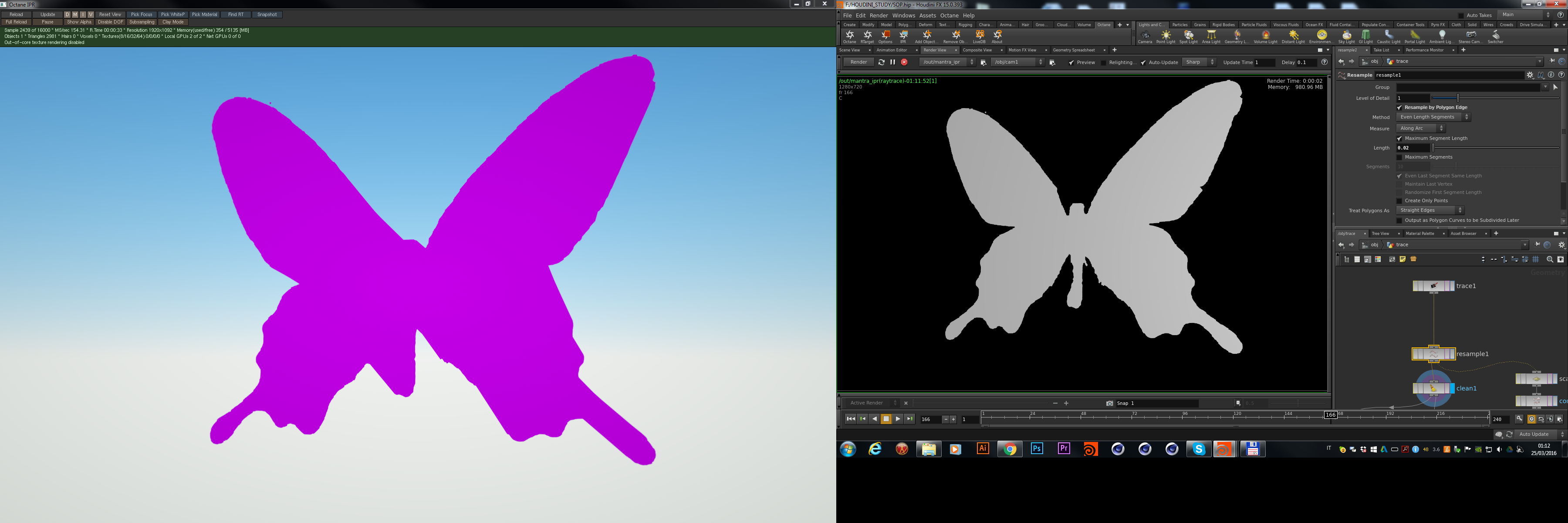Viewport: 1568px width, 523px height.
Task: Toggle Resample by Polygon Edge checkbox
Action: point(1399,107)
